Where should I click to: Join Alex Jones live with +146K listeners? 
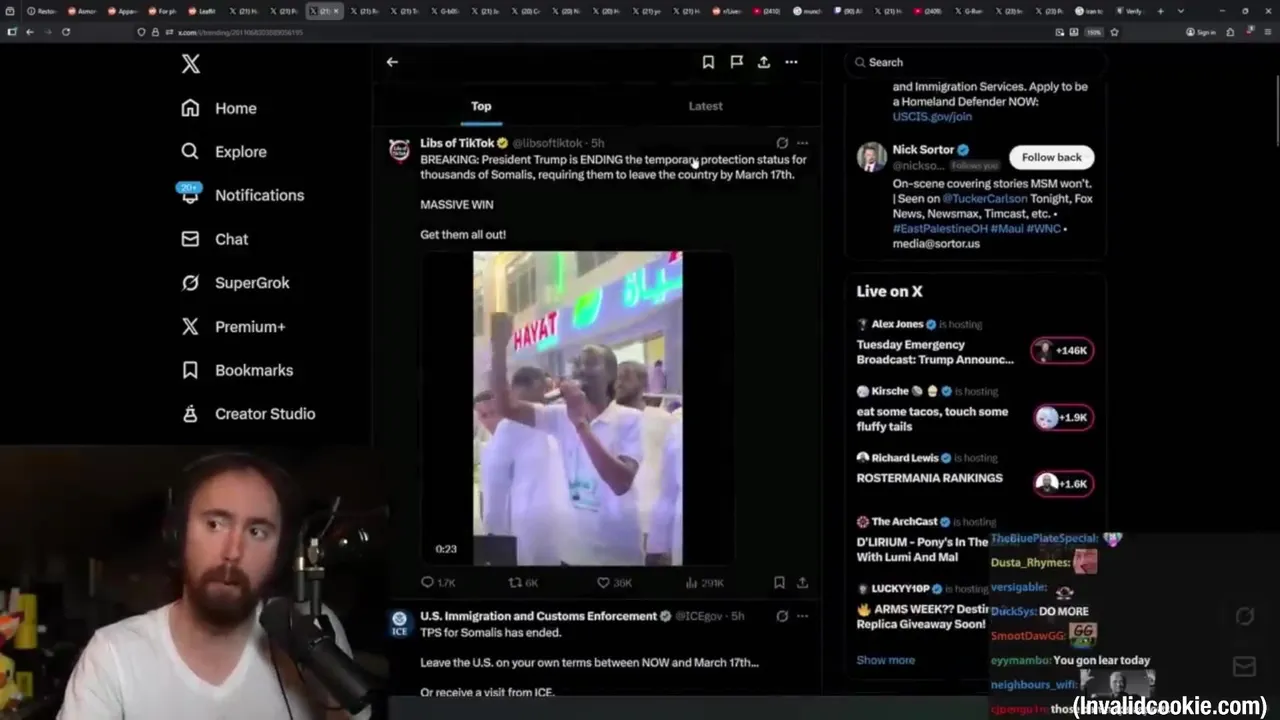click(1062, 350)
